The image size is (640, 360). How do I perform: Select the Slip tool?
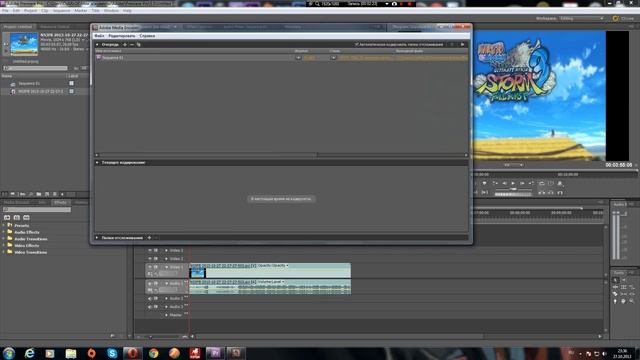coord(624,294)
